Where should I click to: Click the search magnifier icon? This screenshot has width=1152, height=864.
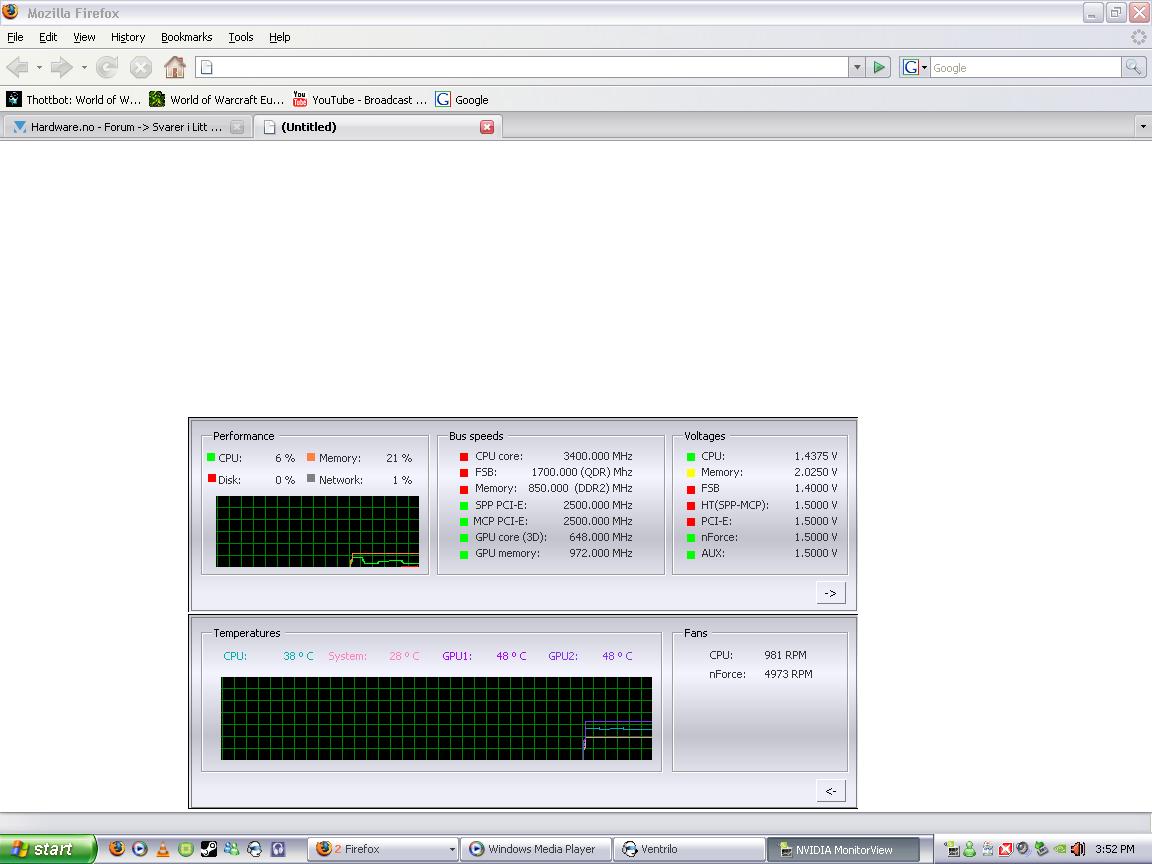coord(1134,68)
